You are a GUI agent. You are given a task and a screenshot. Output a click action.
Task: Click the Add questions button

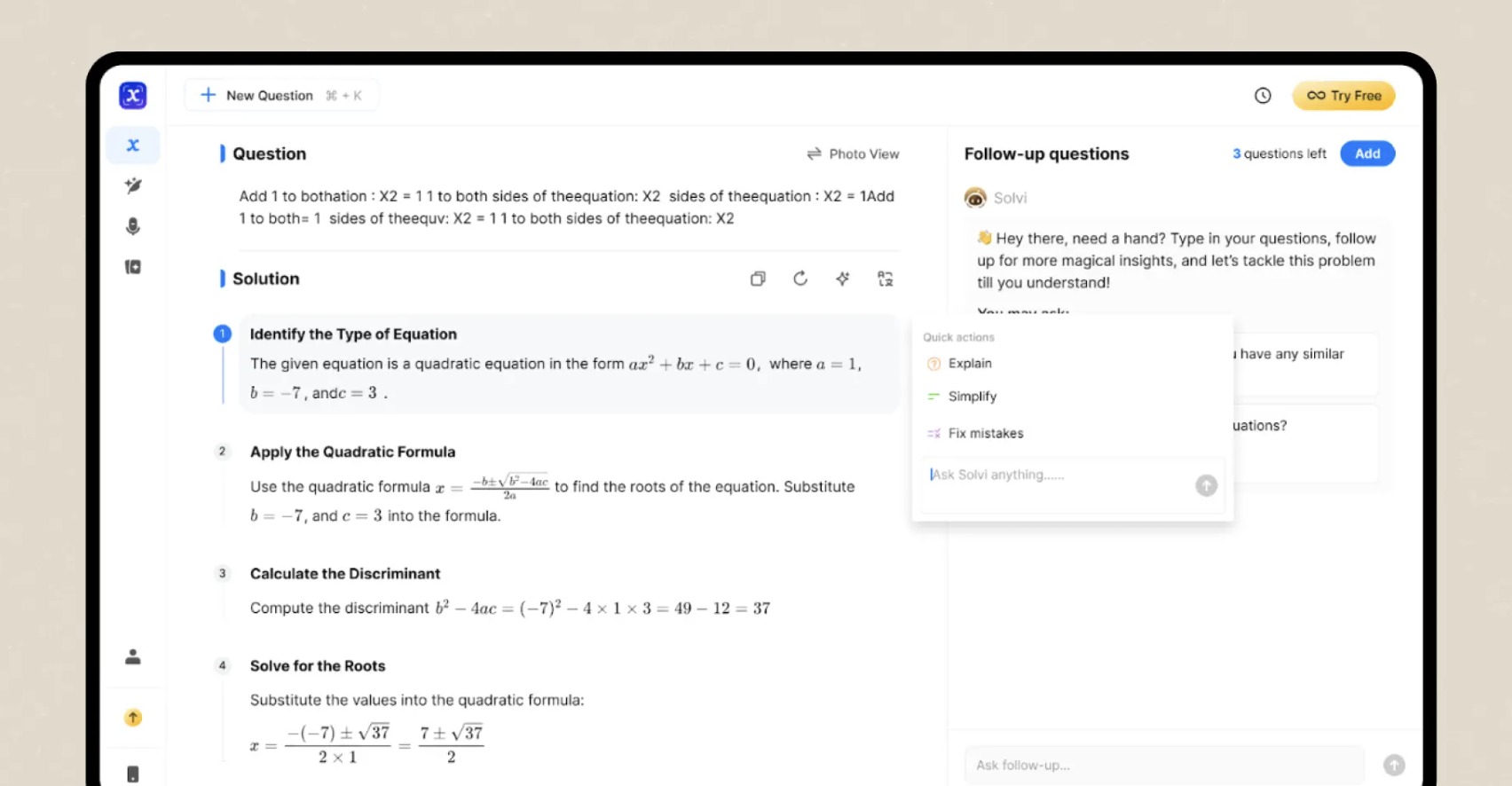[1367, 153]
